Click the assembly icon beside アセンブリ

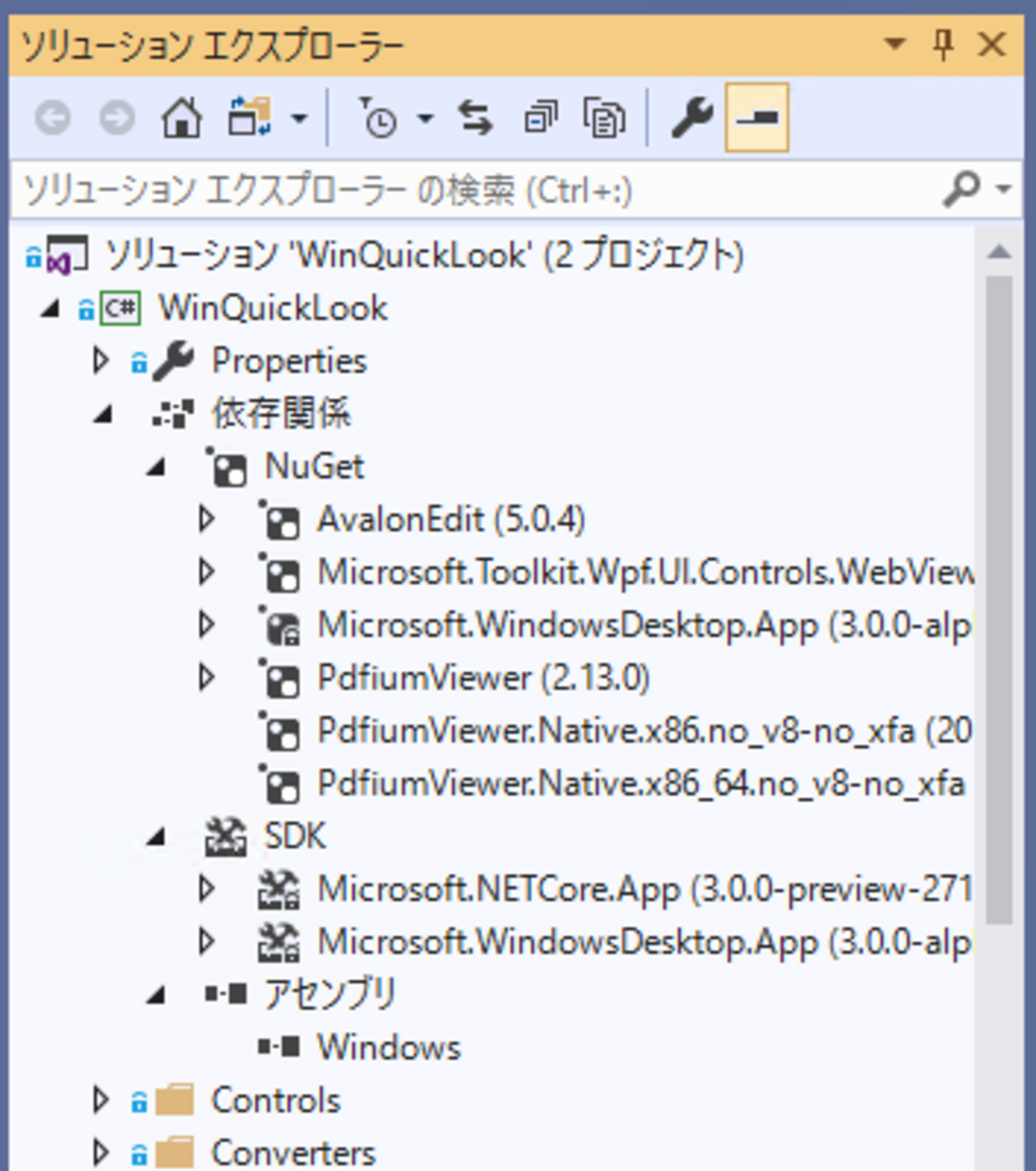point(226,994)
